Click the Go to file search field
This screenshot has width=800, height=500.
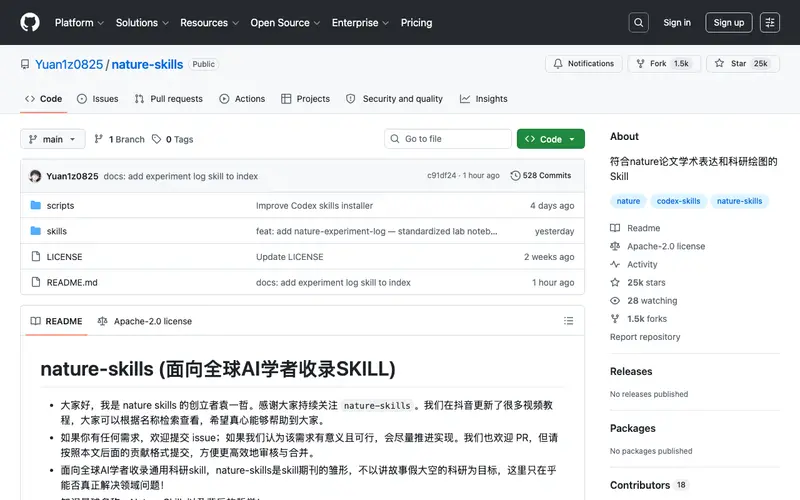click(447, 139)
